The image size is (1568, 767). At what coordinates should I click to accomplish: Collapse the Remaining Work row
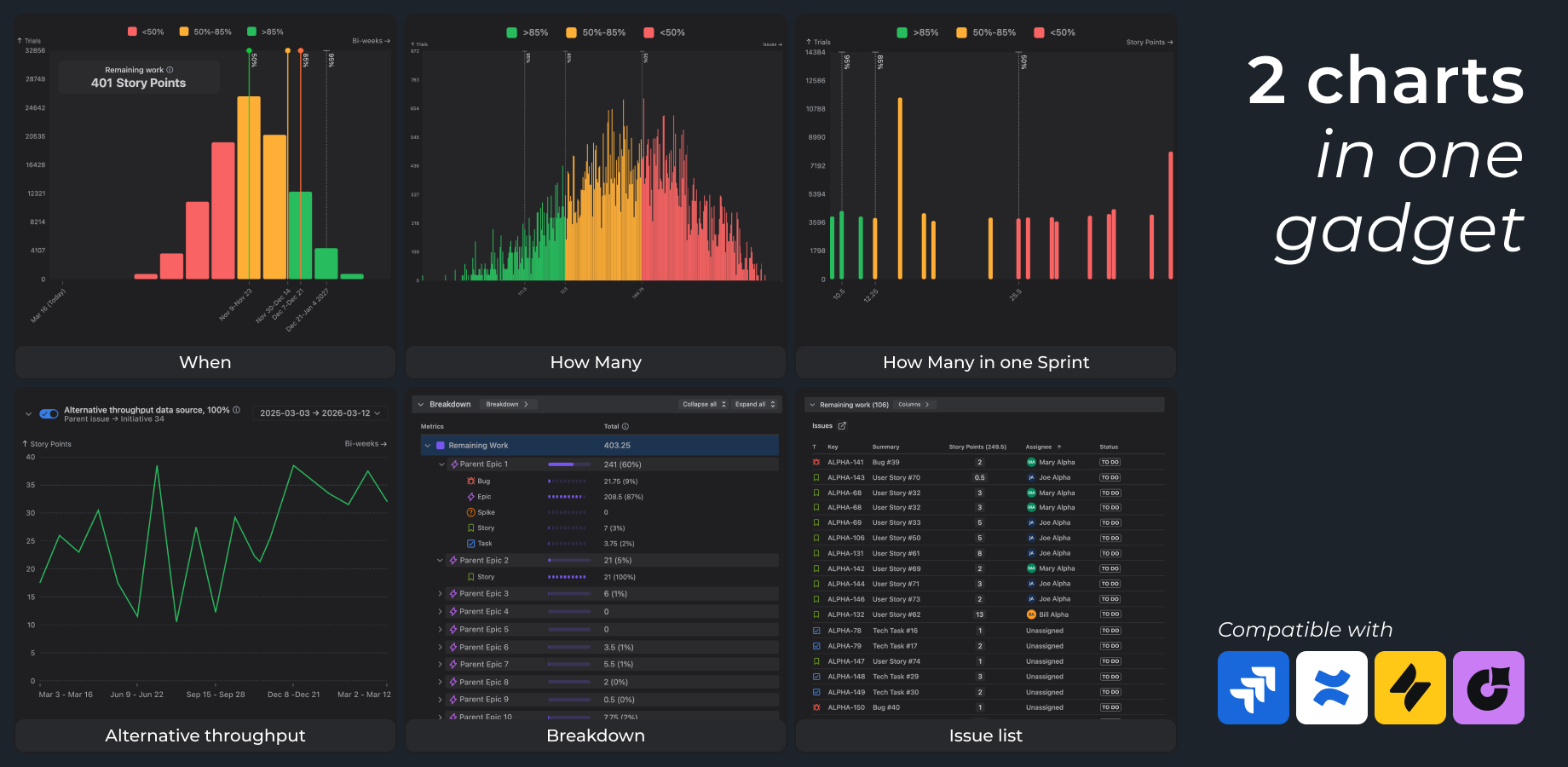tap(427, 445)
